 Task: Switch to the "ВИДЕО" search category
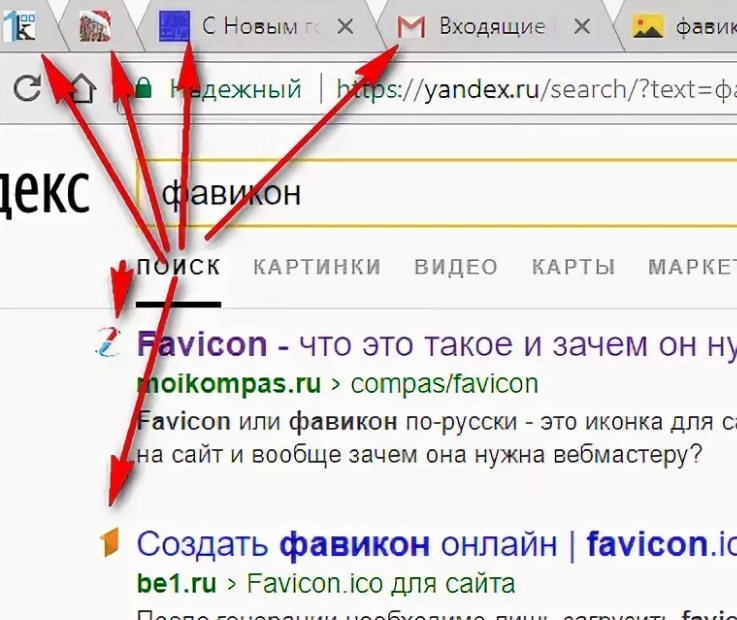(x=456, y=267)
